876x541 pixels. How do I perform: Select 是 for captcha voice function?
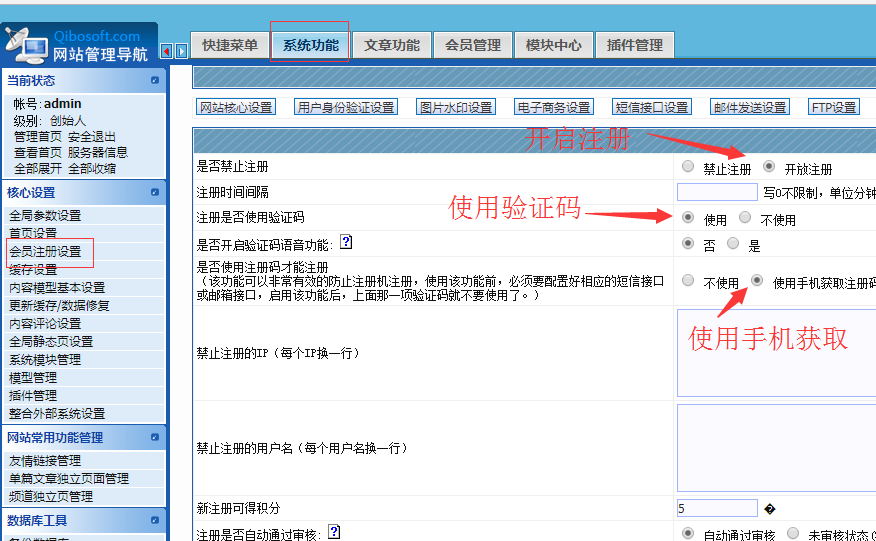coord(734,243)
